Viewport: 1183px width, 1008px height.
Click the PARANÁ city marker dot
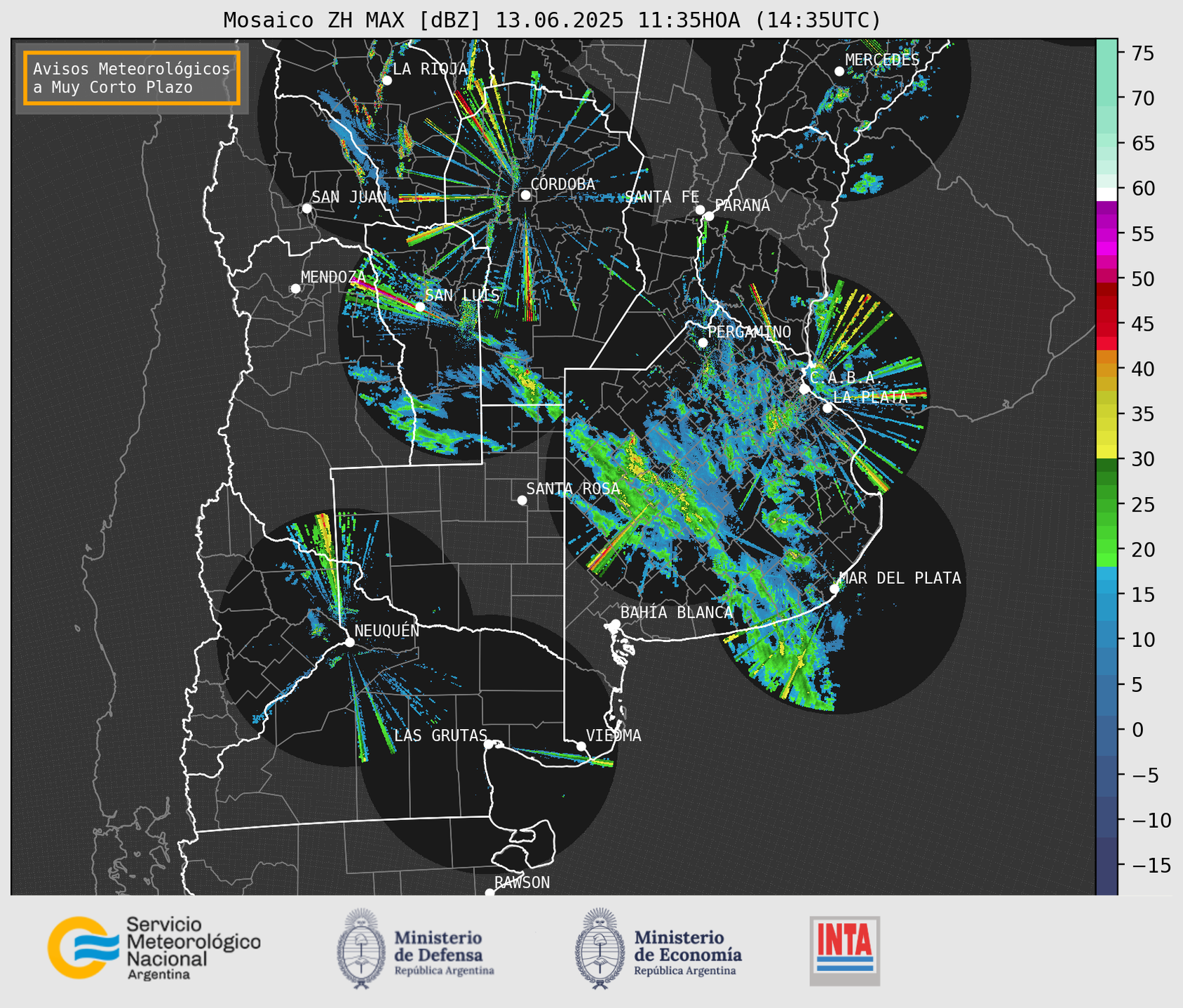click(x=709, y=216)
